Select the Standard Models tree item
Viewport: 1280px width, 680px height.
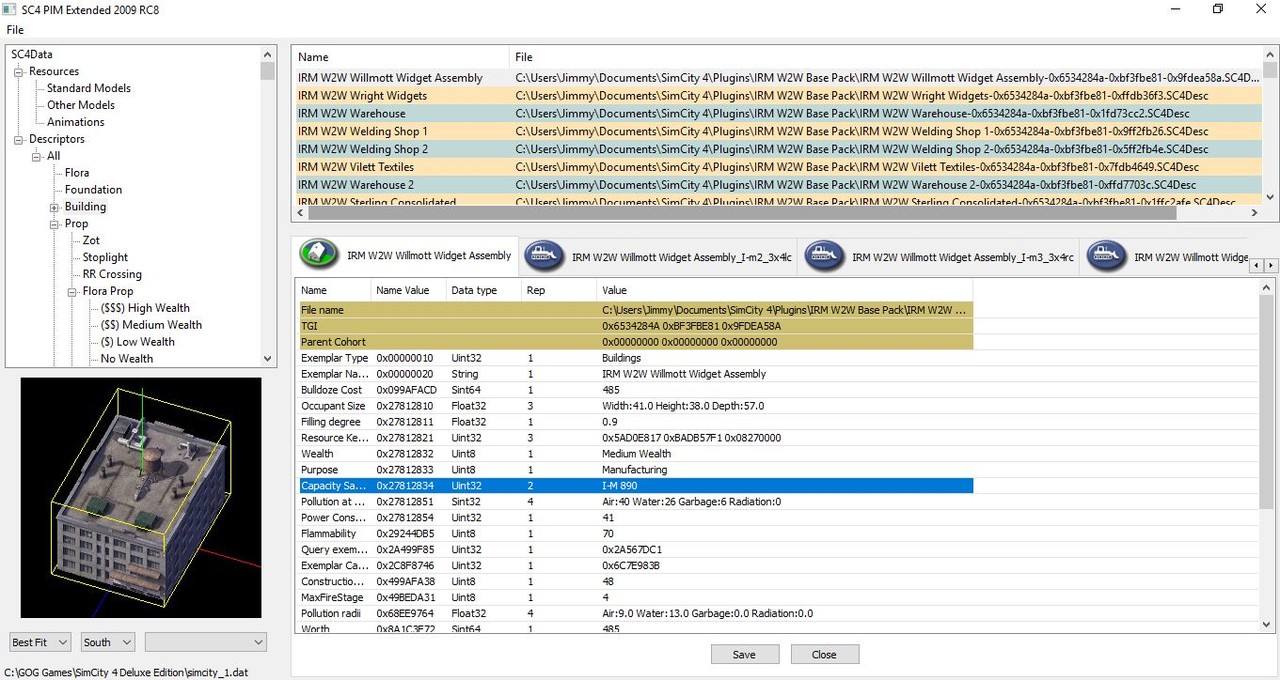tap(89, 88)
